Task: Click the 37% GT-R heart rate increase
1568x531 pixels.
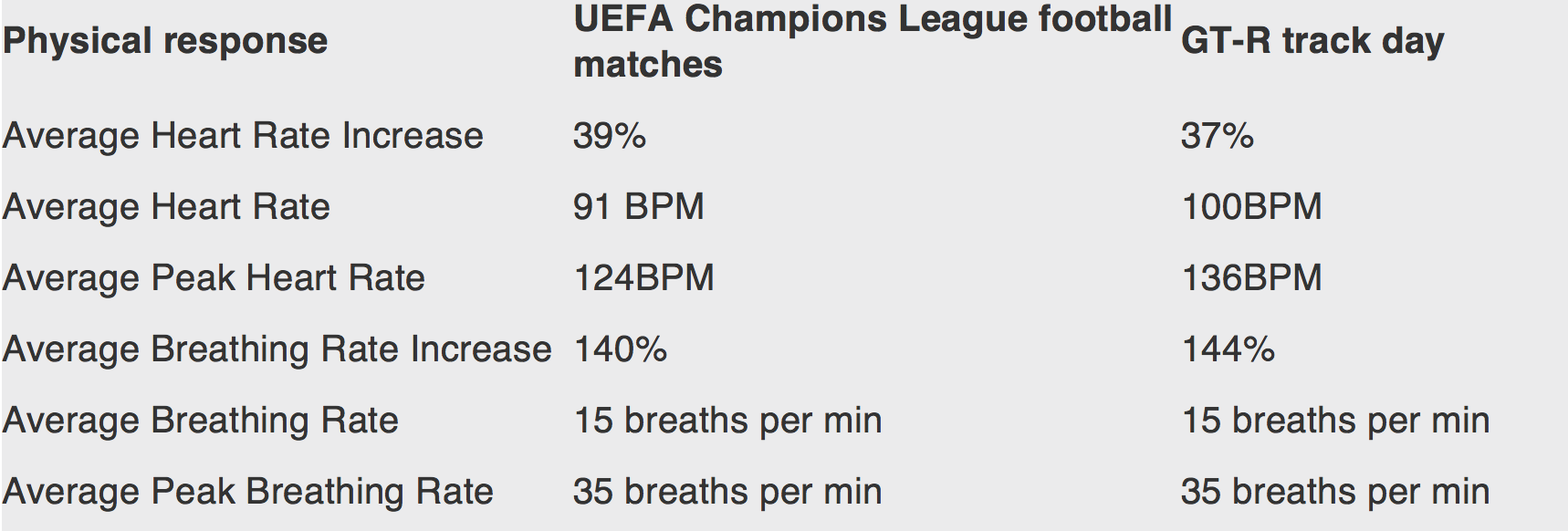Action: 1218,136
